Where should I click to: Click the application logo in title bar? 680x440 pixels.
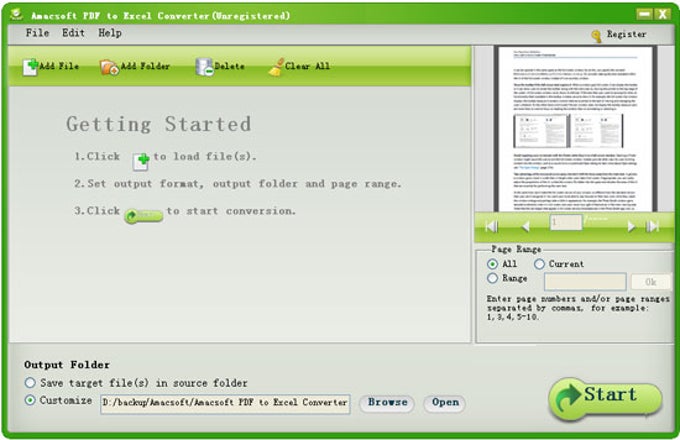16,15
